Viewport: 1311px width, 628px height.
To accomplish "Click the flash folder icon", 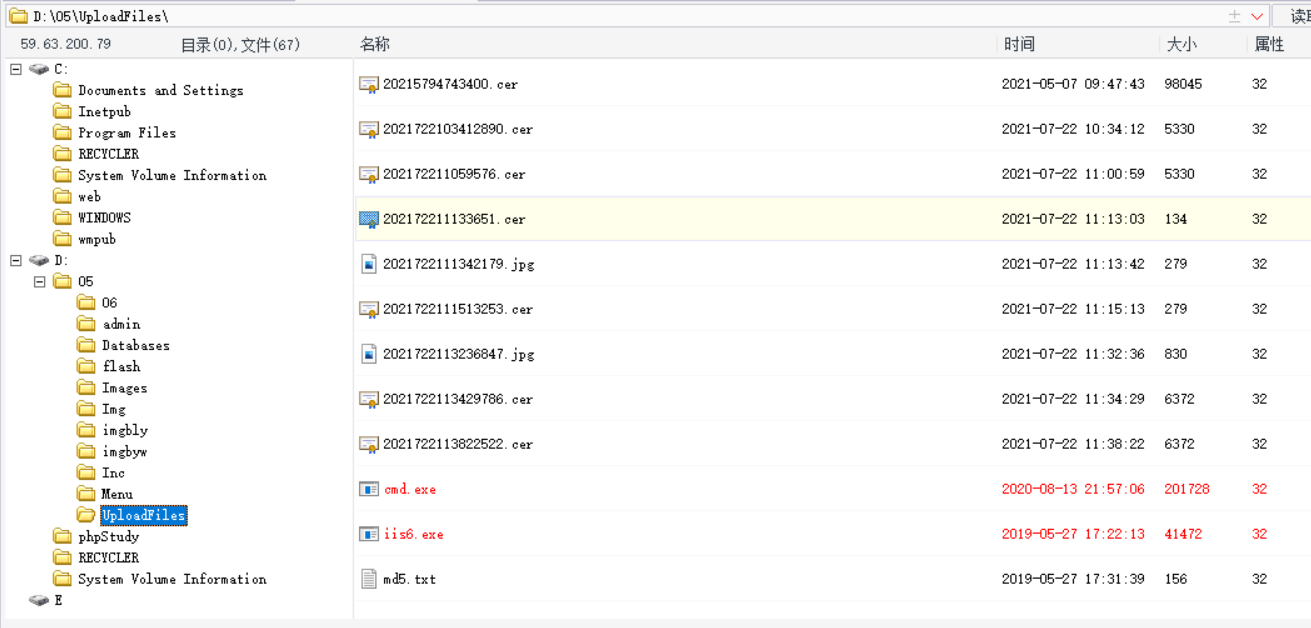I will click(86, 366).
